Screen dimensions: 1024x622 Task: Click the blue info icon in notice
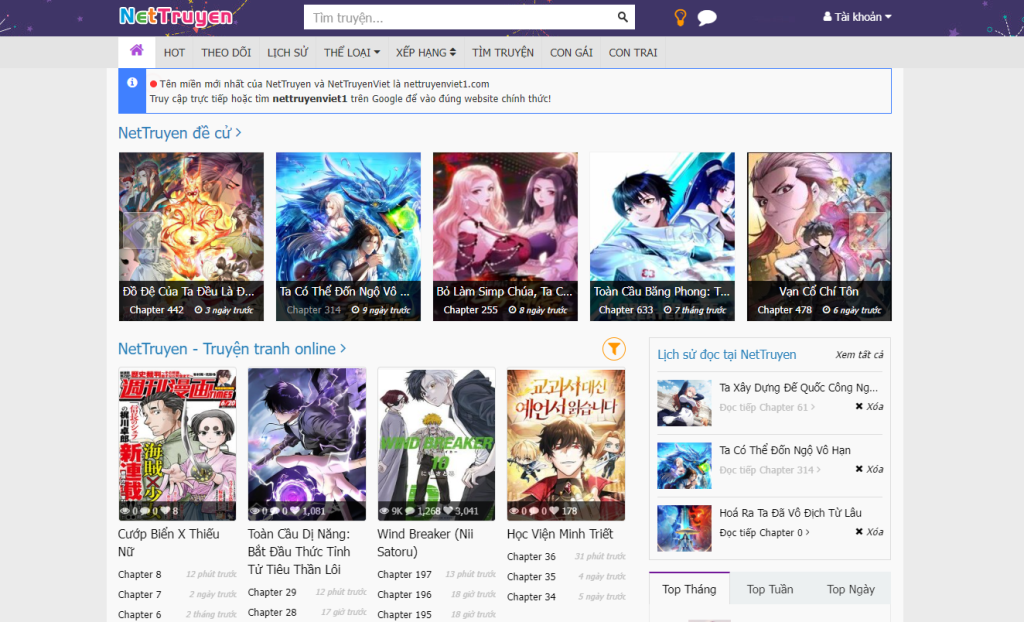click(132, 83)
